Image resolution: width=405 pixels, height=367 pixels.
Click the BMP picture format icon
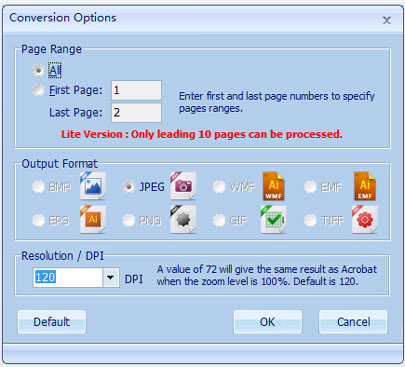click(x=93, y=186)
